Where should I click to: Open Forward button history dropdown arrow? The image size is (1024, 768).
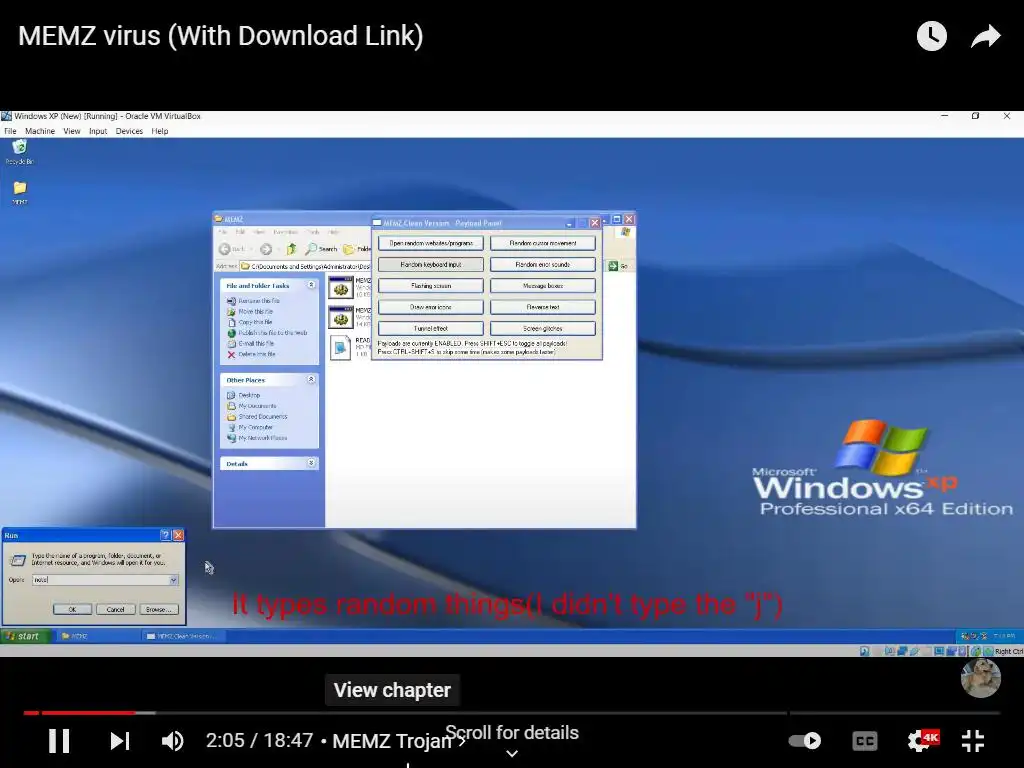[277, 249]
